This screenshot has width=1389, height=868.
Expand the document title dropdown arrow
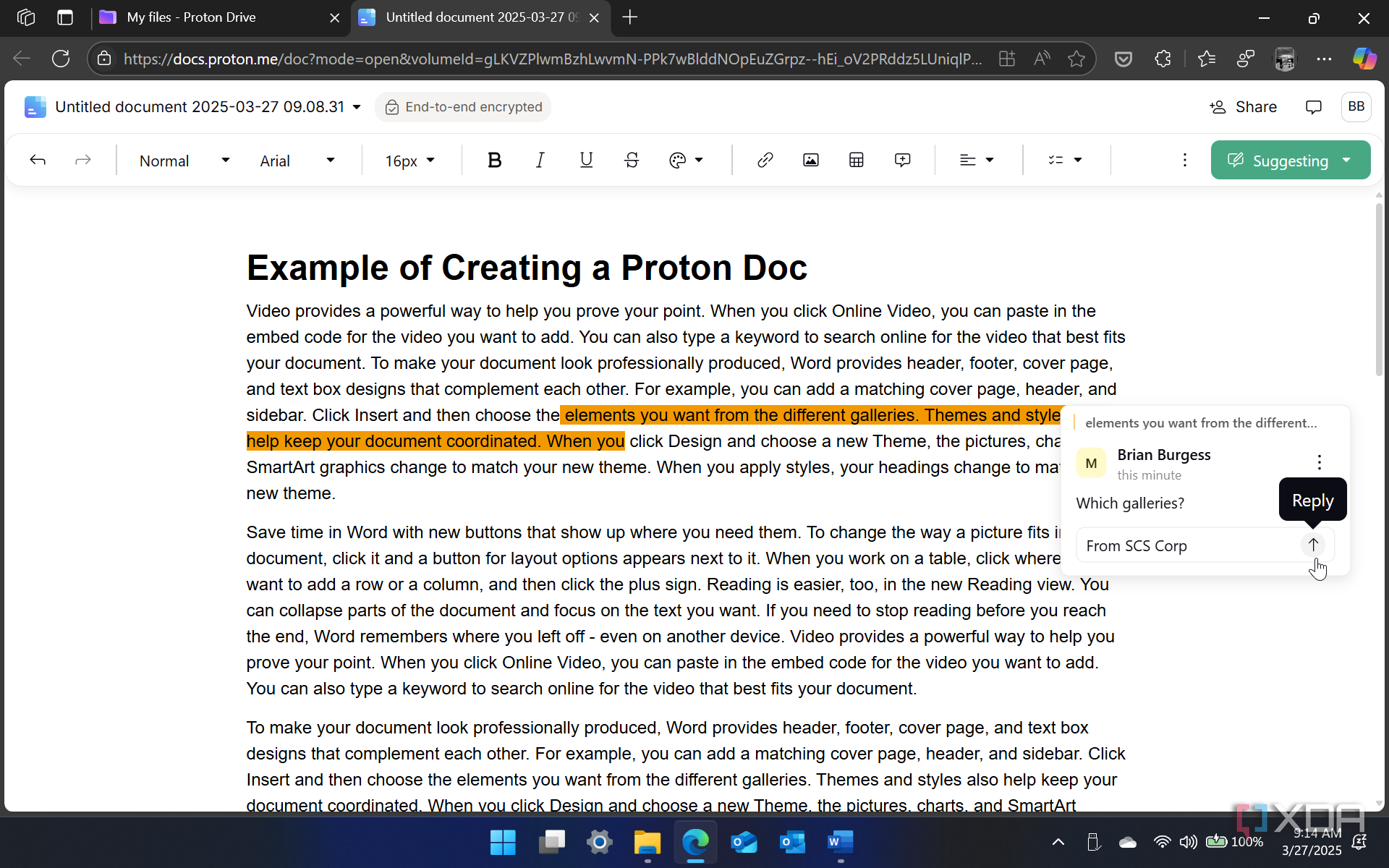(357, 107)
